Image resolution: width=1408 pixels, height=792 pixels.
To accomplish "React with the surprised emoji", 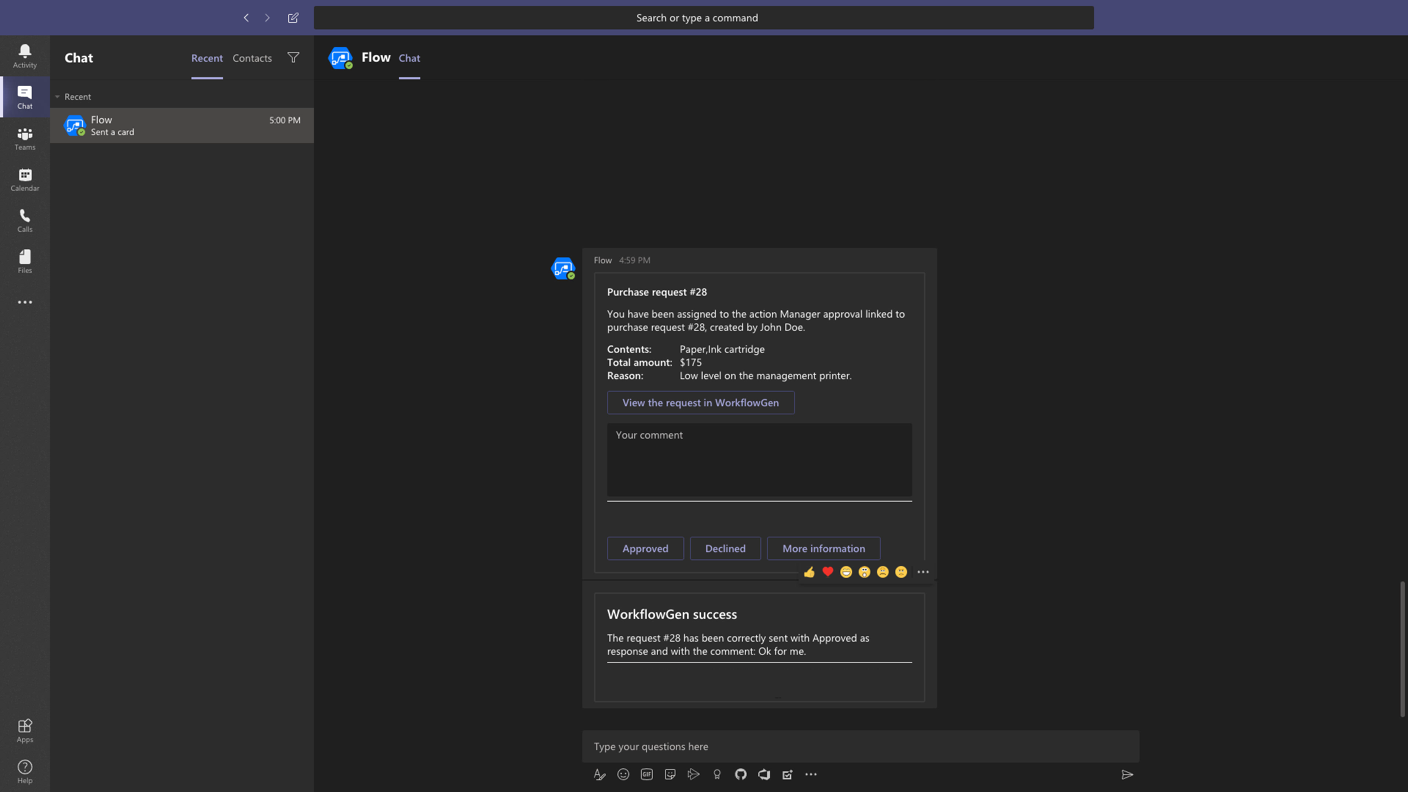I will (864, 572).
